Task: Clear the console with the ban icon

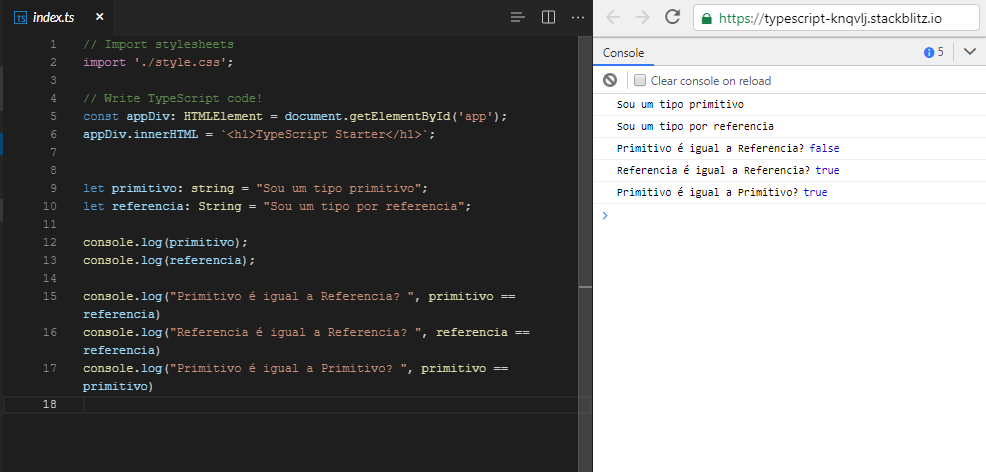Action: [x=610, y=80]
